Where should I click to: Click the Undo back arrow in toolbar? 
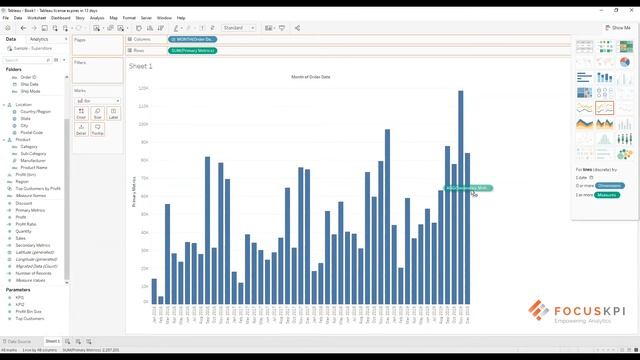(23, 28)
